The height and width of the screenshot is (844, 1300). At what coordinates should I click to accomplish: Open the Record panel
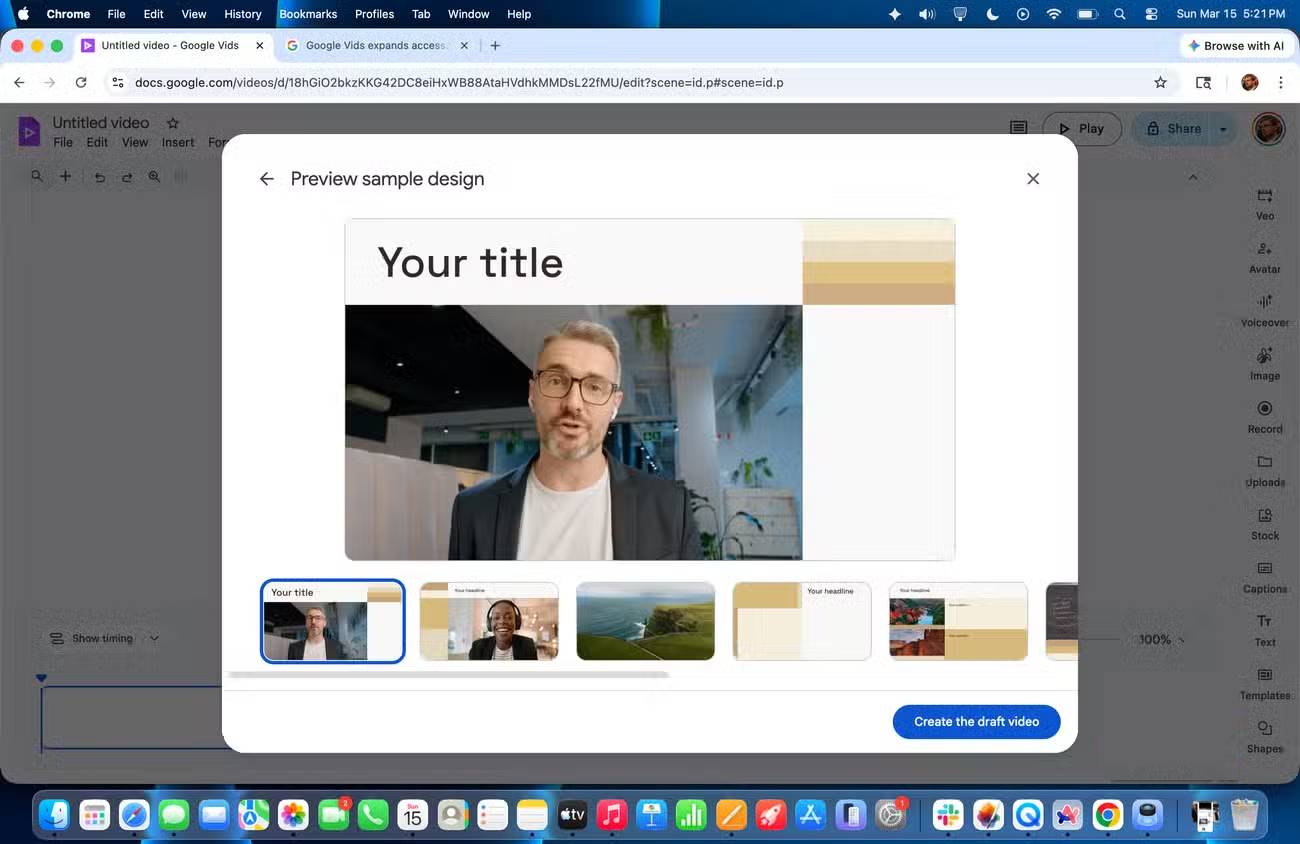[x=1264, y=416]
